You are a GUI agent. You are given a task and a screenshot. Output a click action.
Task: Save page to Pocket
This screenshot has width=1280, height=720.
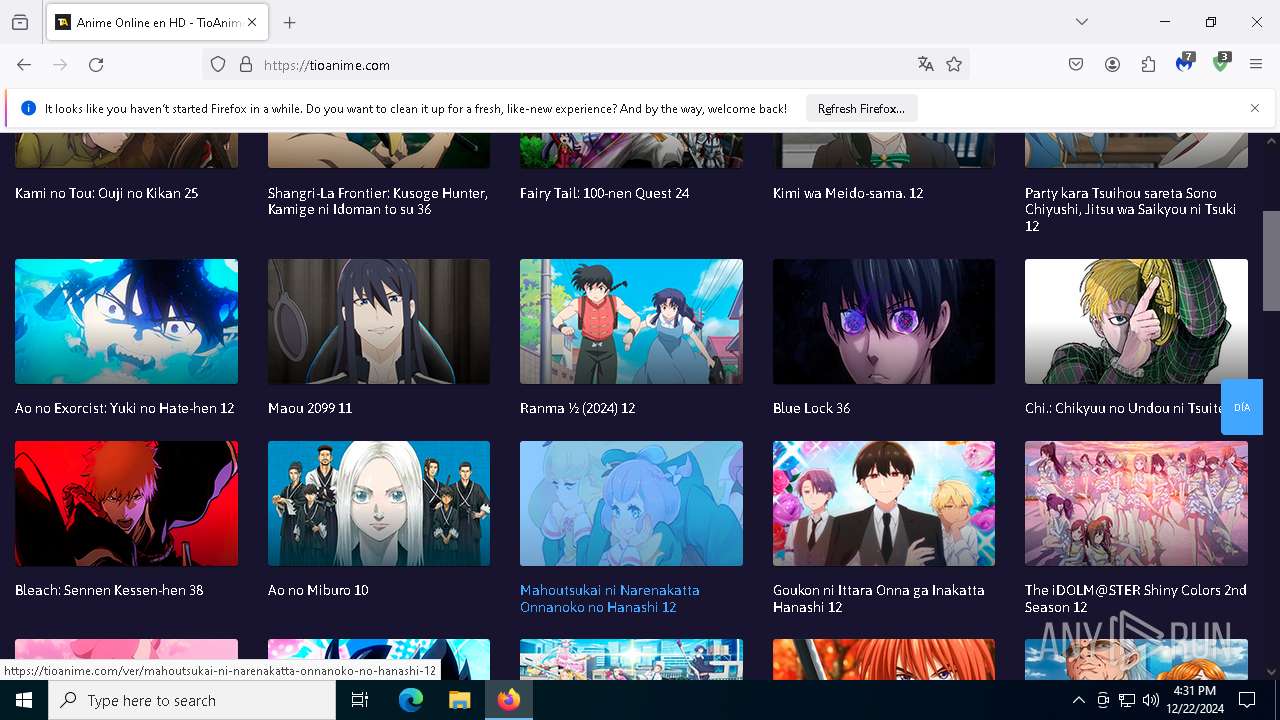click(1076, 65)
